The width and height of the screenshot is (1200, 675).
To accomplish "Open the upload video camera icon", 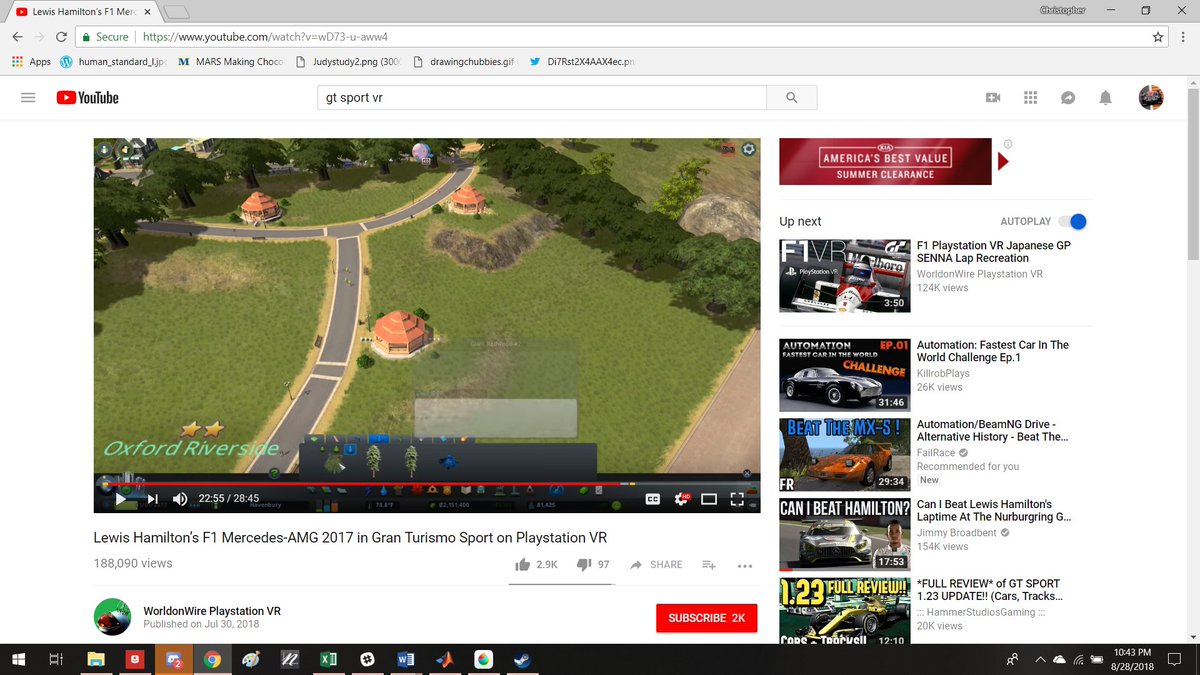I will coord(993,97).
